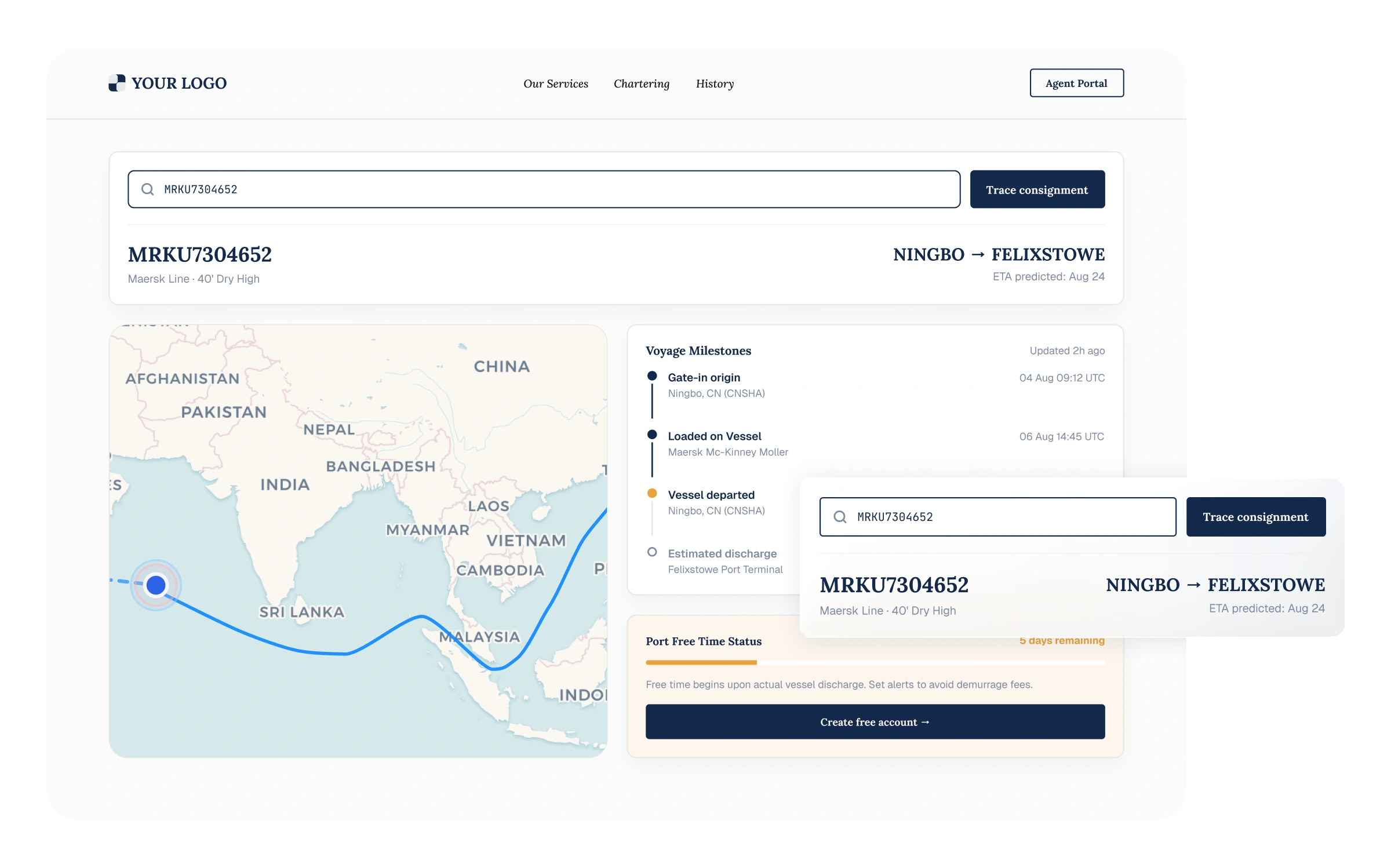Click Trace consignment in the main card
Screen dimensions: 1391x868
[x=1037, y=189]
